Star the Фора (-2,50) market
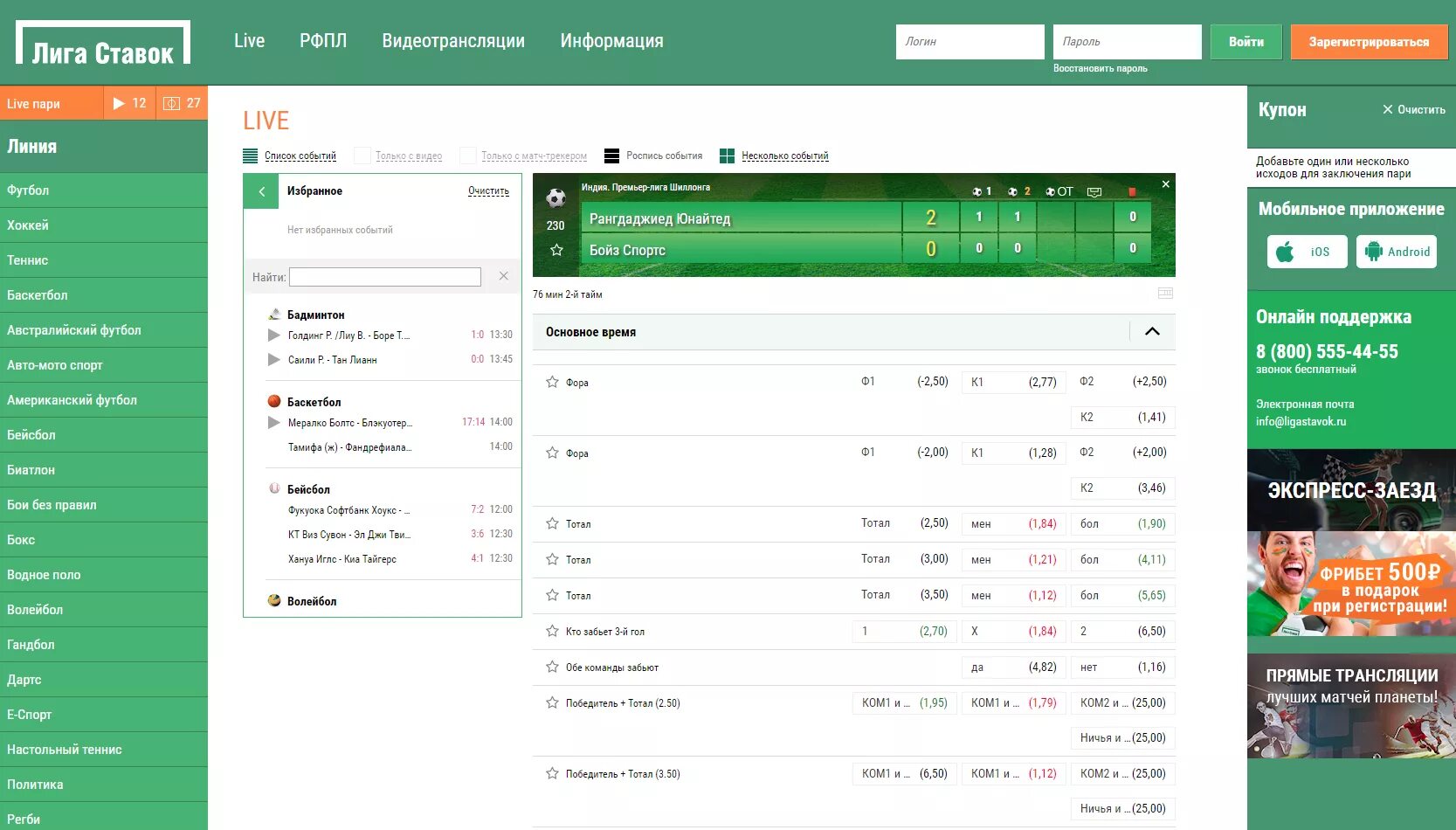Screen dimensions: 1456x830 [x=552, y=382]
